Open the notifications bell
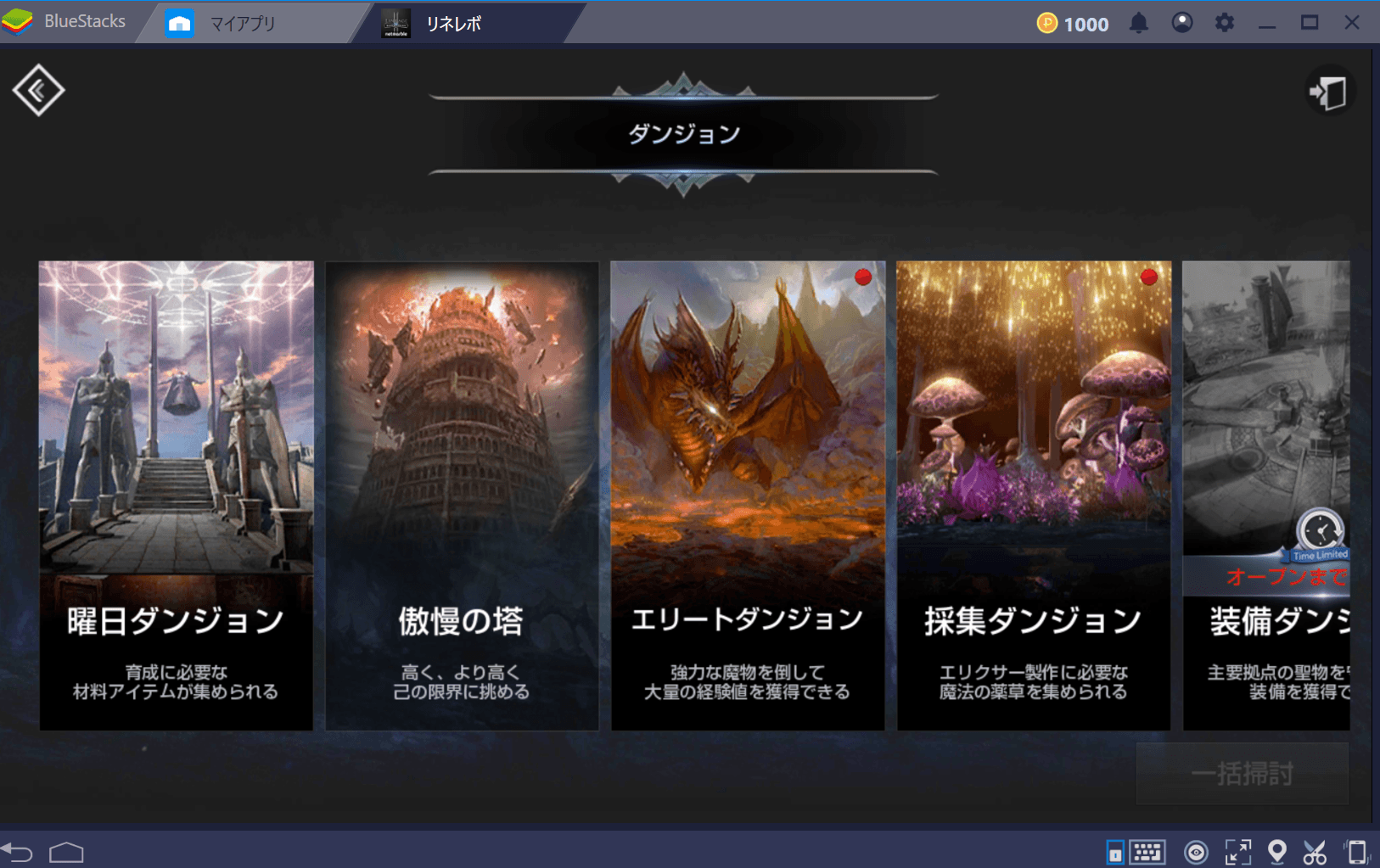 pos(1139,23)
